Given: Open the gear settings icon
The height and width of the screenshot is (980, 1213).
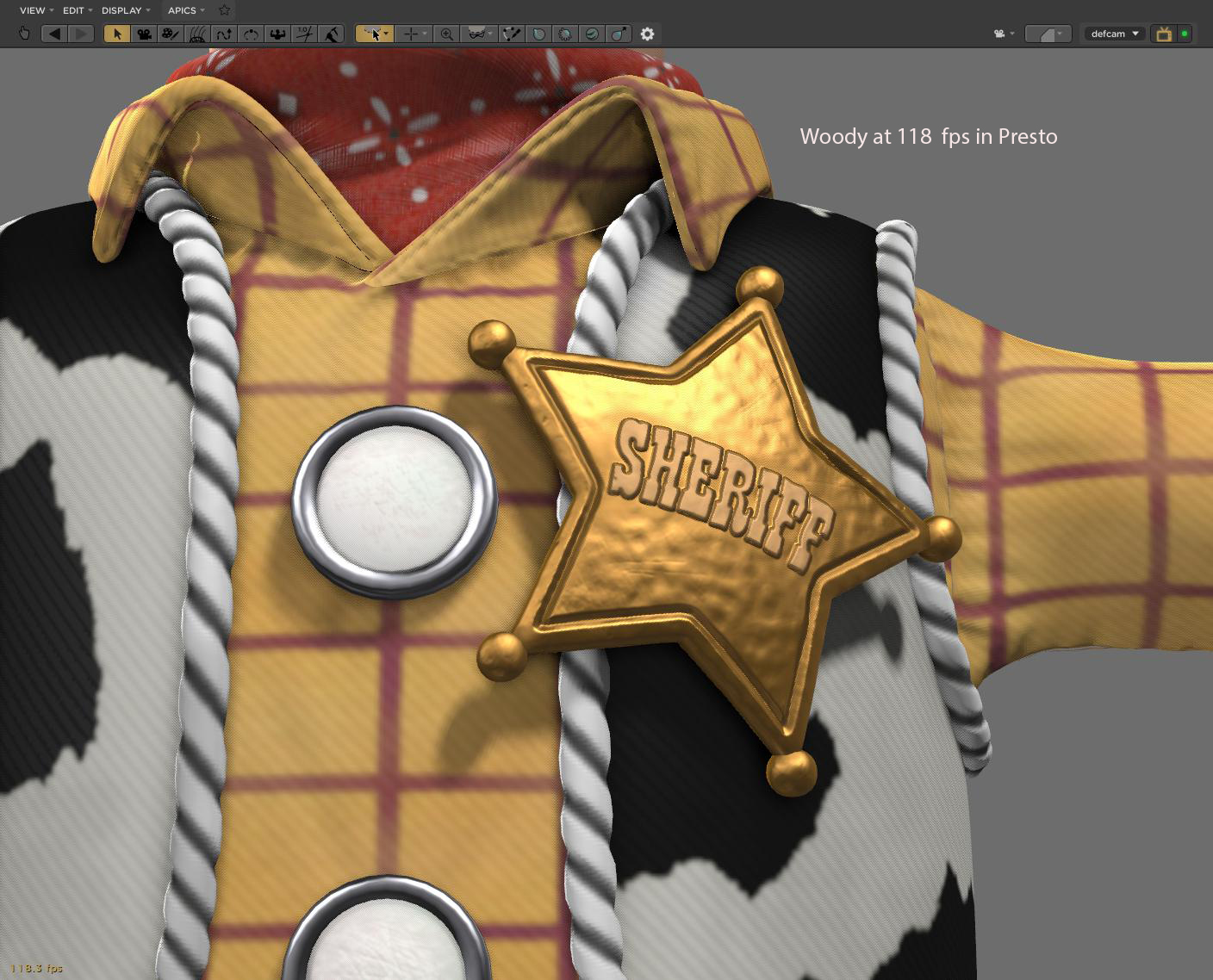Looking at the screenshot, I should (648, 34).
